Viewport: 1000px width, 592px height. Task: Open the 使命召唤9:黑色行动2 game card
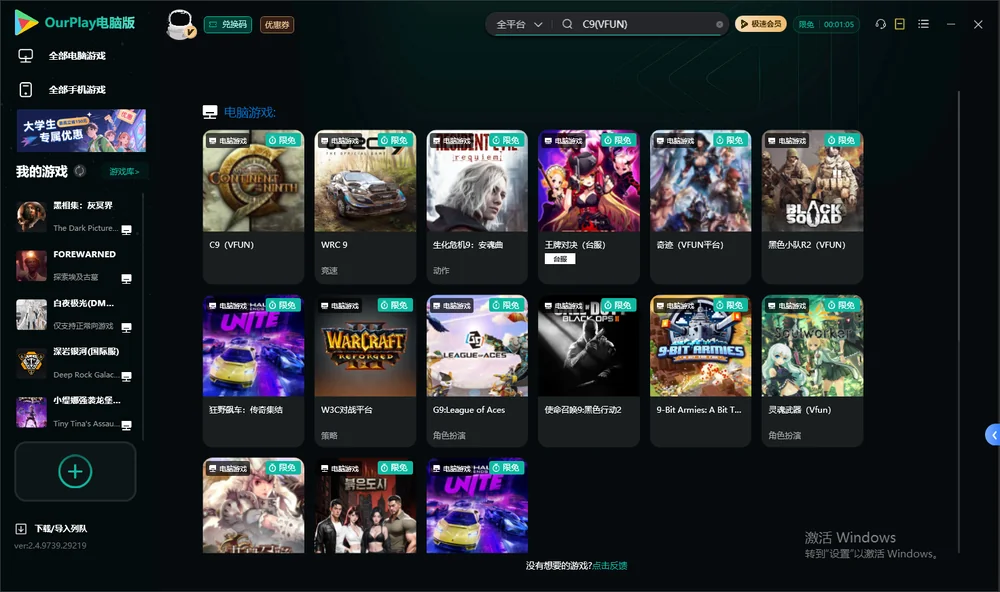pos(589,371)
